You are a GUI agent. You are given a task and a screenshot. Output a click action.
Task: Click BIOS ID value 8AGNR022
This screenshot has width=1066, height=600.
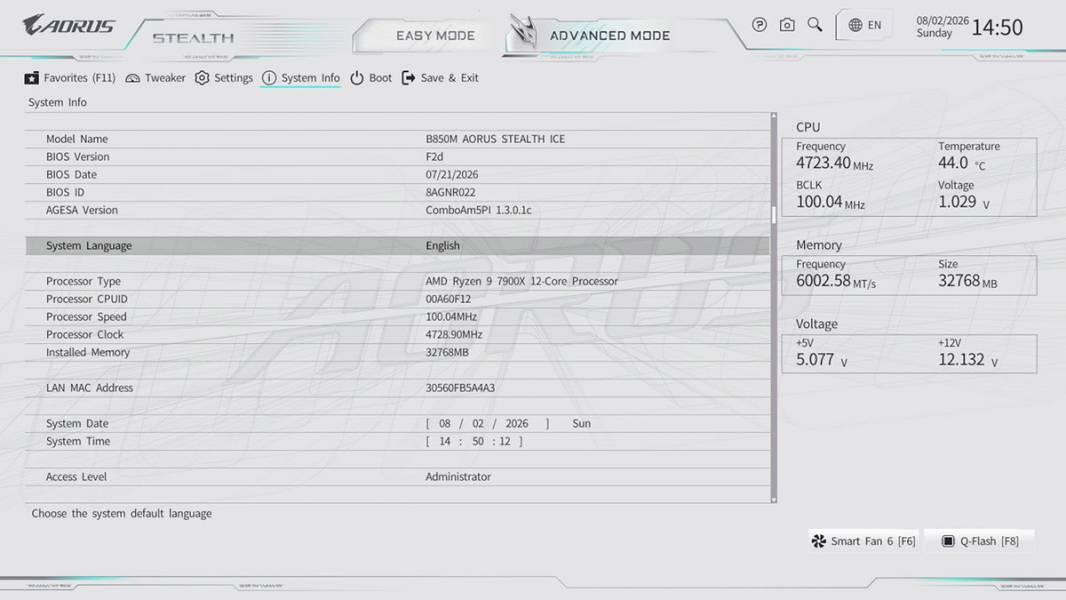point(450,192)
